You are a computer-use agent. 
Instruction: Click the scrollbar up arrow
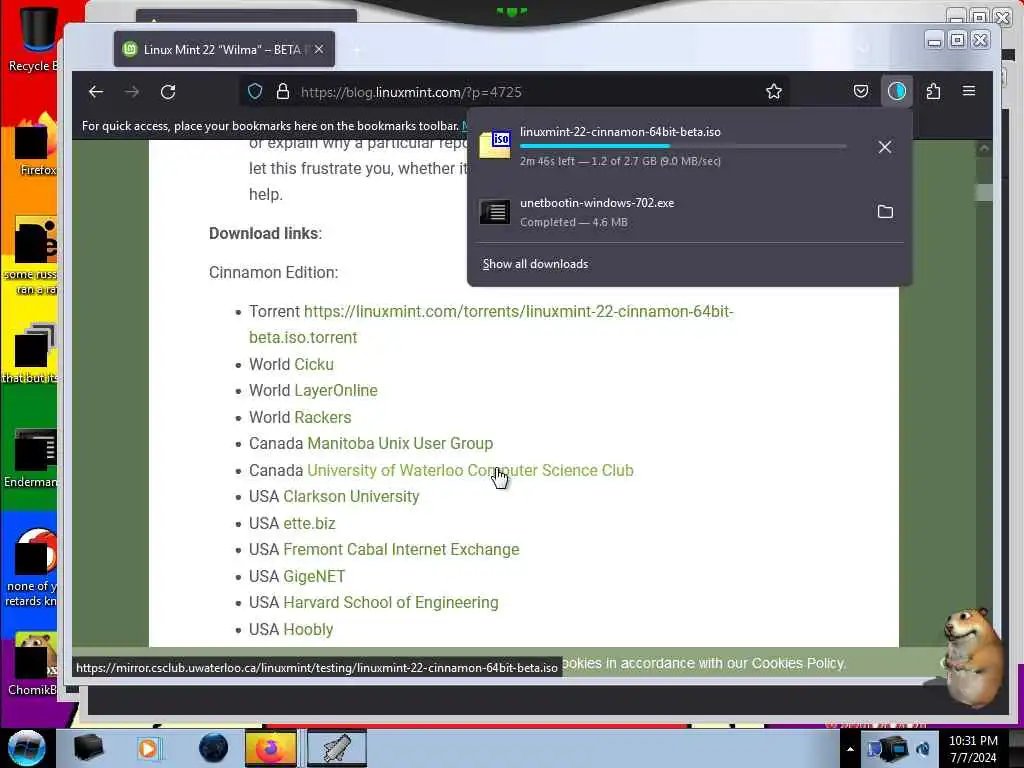984,149
